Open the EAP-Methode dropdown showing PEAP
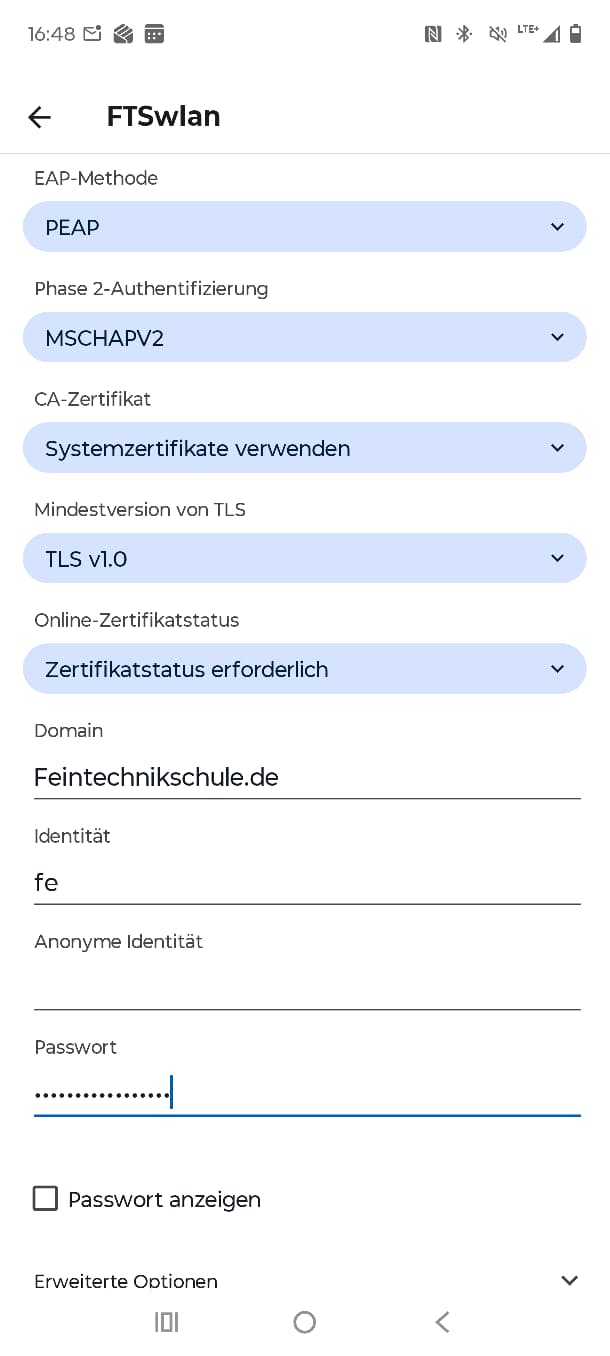Image resolution: width=610 pixels, height=1356 pixels. (x=304, y=227)
